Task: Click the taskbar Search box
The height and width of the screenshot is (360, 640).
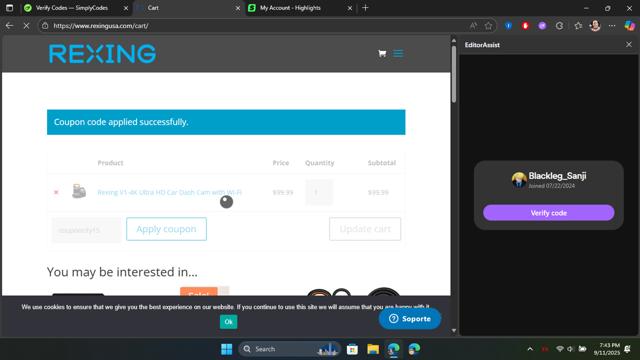Action: [289, 349]
